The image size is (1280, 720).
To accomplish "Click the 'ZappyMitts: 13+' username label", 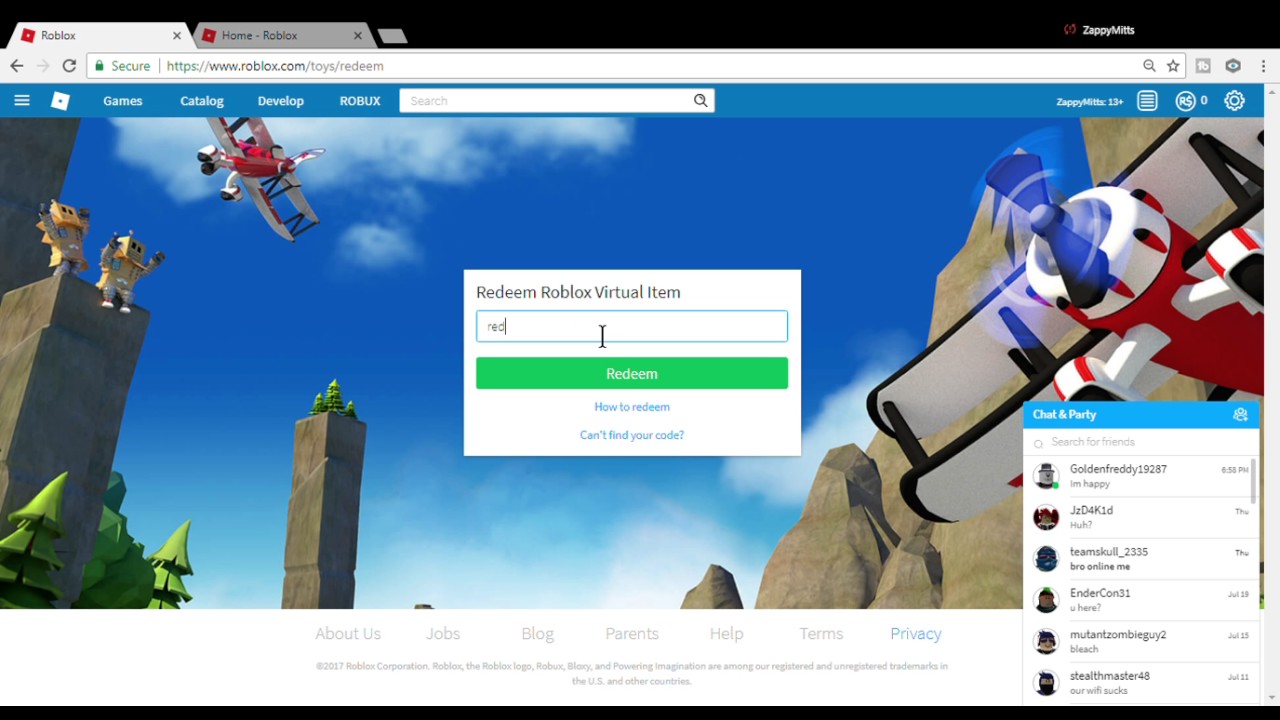I will [1090, 101].
